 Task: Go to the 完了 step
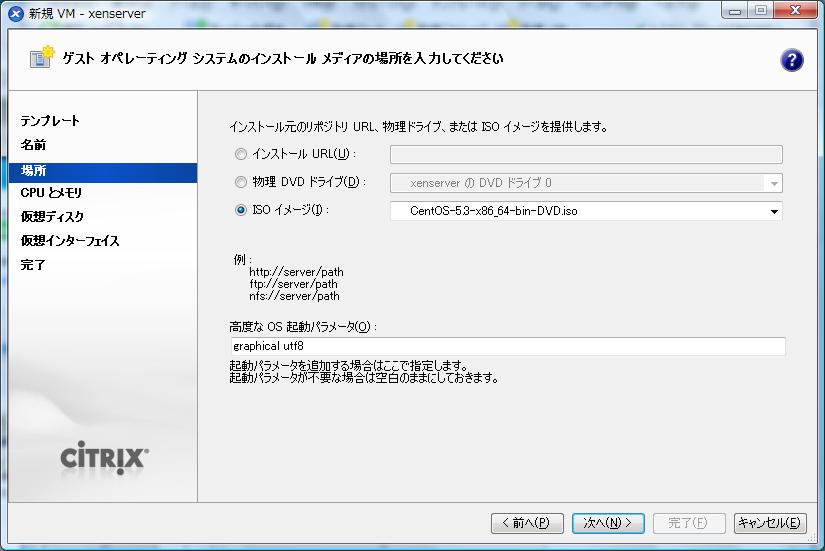click(x=33, y=265)
